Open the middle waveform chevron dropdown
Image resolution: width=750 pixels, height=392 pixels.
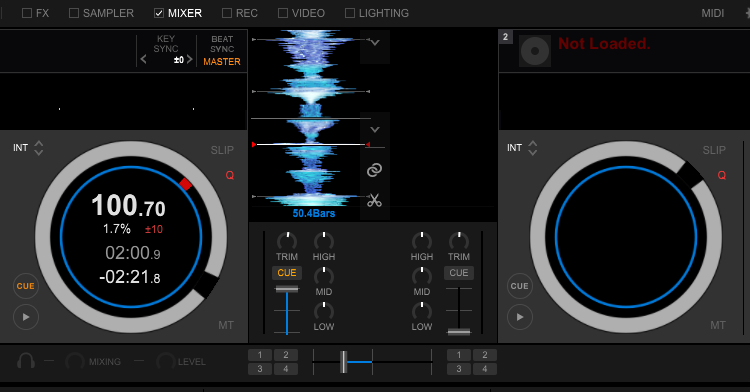[375, 130]
